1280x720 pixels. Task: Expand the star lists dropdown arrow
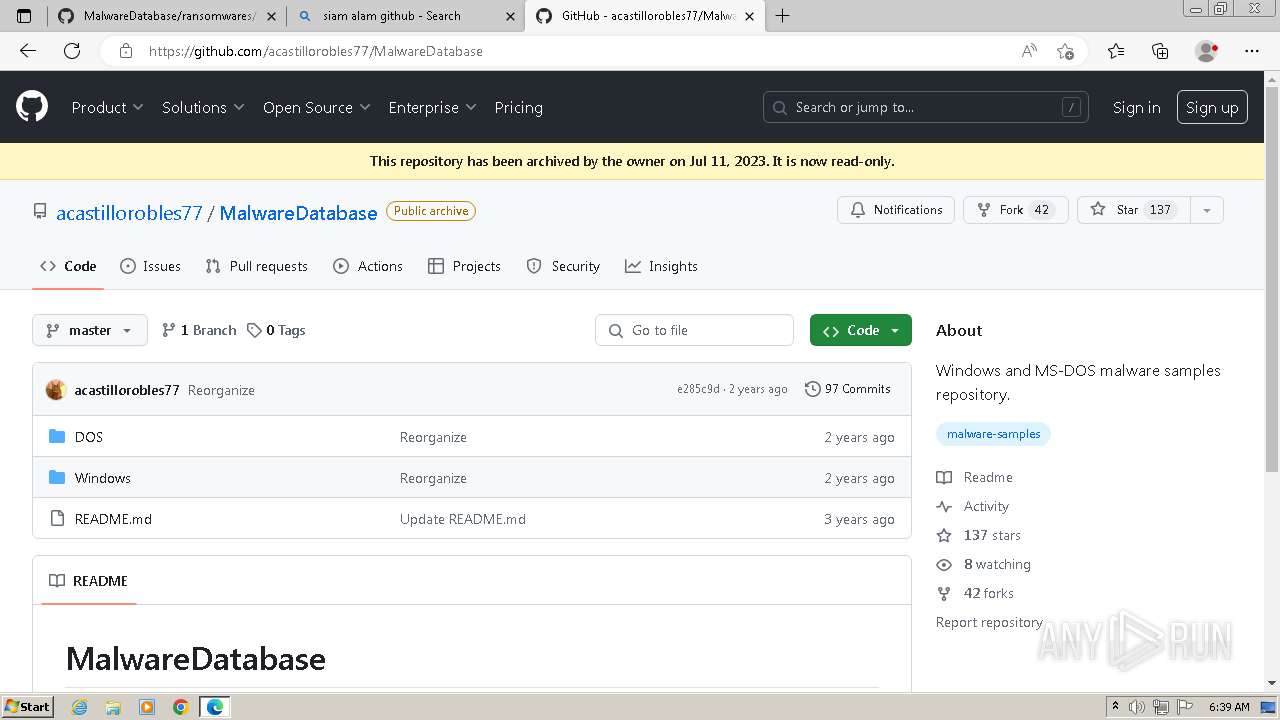(1207, 210)
